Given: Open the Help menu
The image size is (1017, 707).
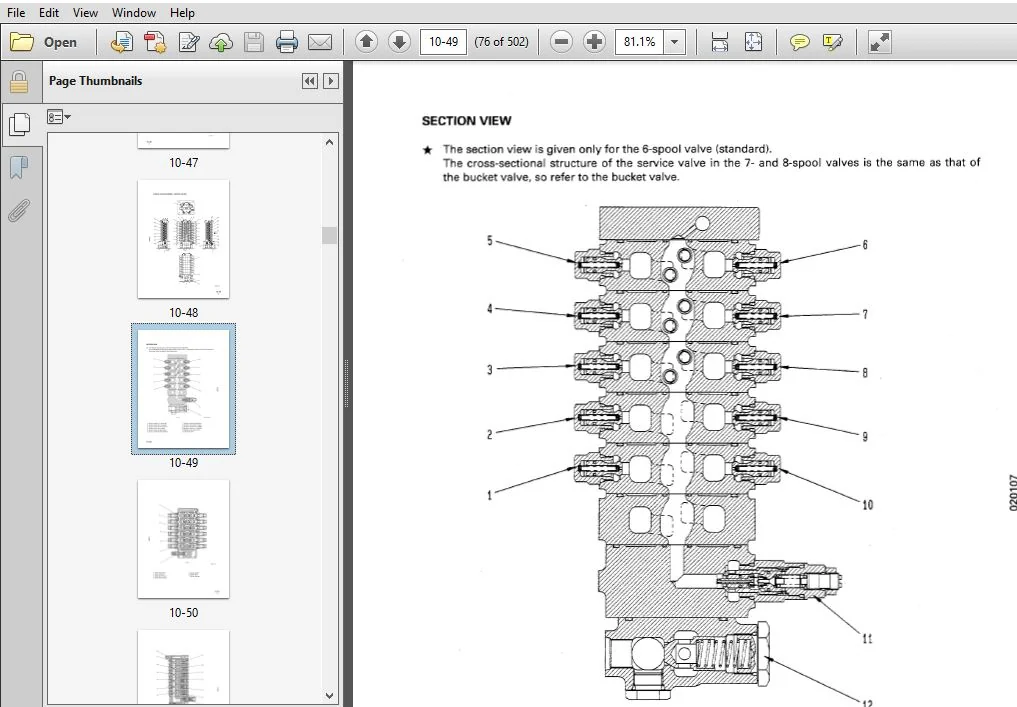Looking at the screenshot, I should tap(182, 12).
